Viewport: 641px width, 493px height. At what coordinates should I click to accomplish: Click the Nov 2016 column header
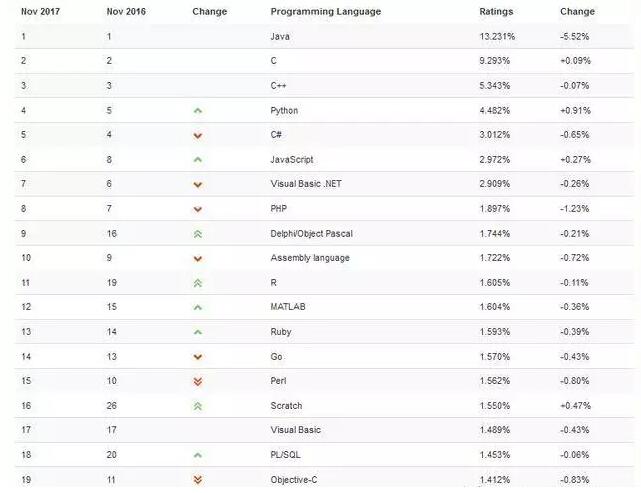tap(126, 12)
